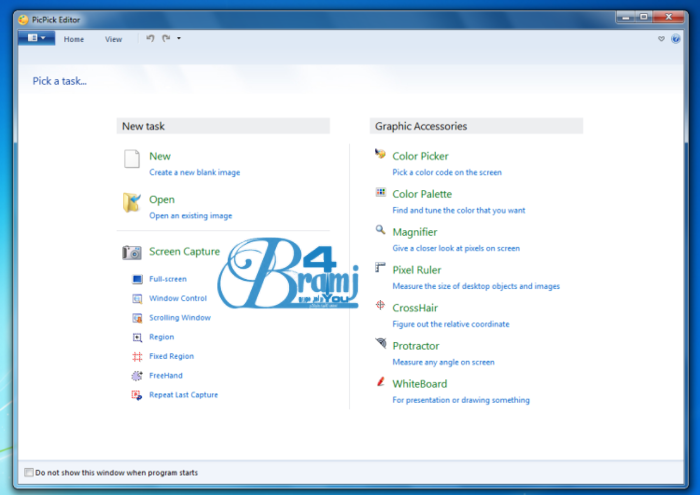Click the Undo arrow in toolbar
The width and height of the screenshot is (700, 495).
click(x=150, y=38)
